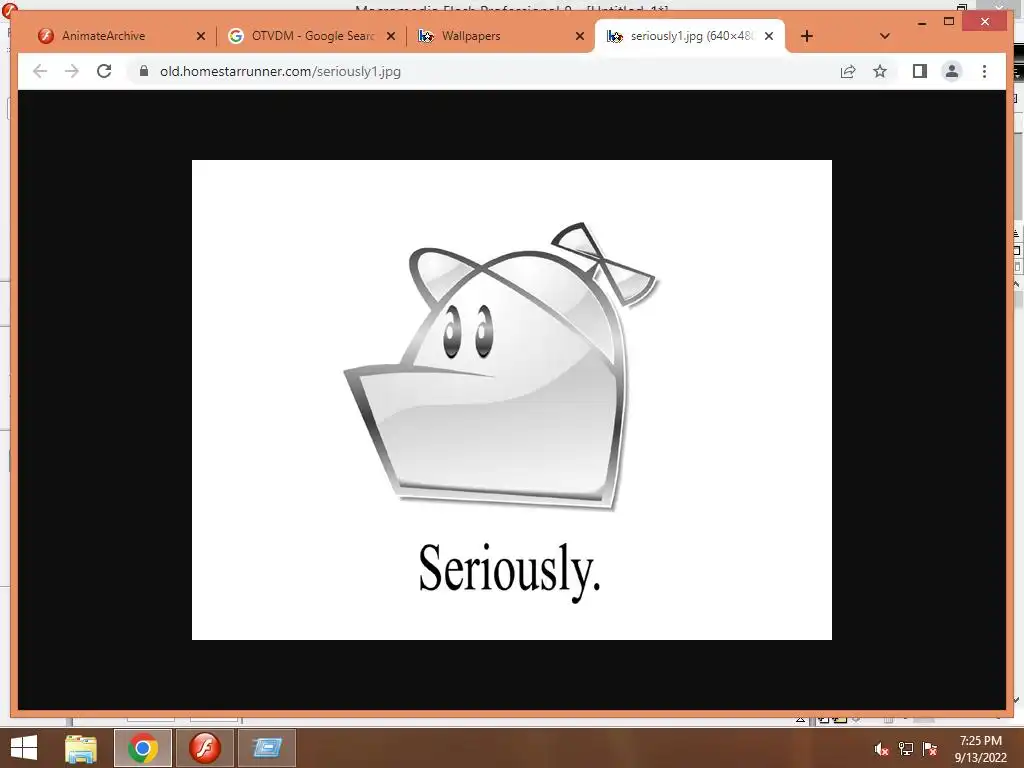Close the AnimateArchive tab
Image resolution: width=1024 pixels, height=768 pixels.
click(x=200, y=36)
